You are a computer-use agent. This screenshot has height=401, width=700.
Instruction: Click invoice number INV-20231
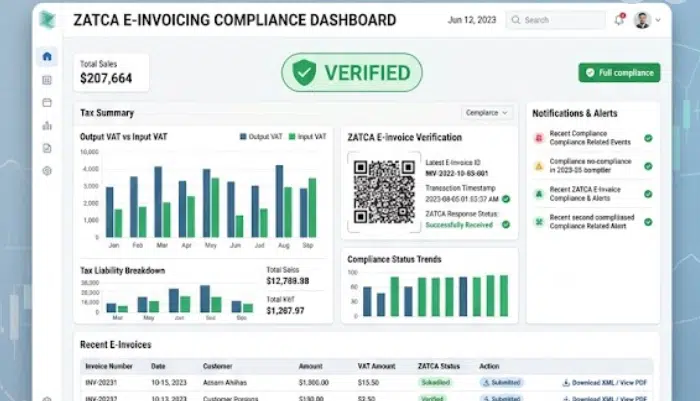[x=101, y=383]
